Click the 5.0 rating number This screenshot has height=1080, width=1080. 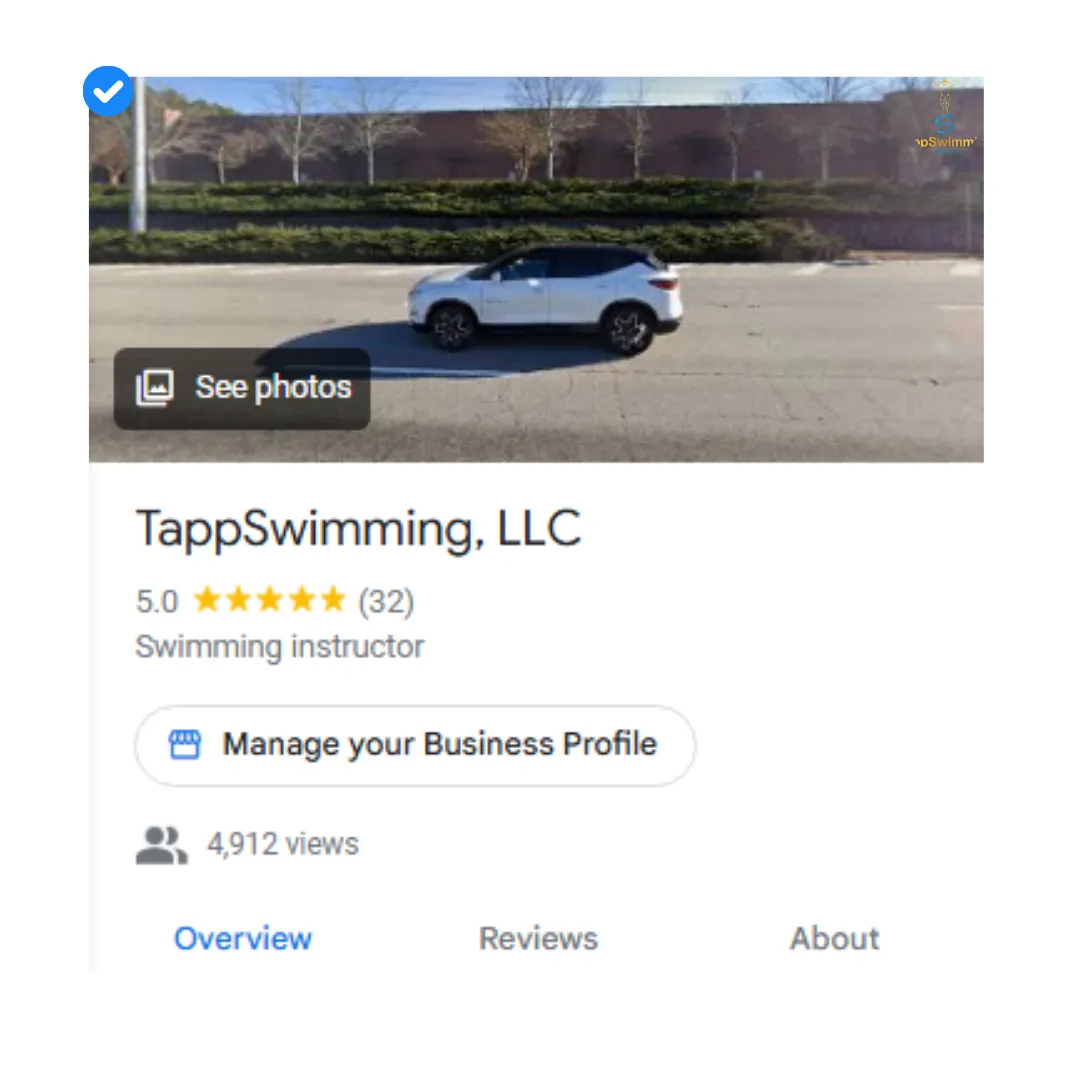[157, 602]
